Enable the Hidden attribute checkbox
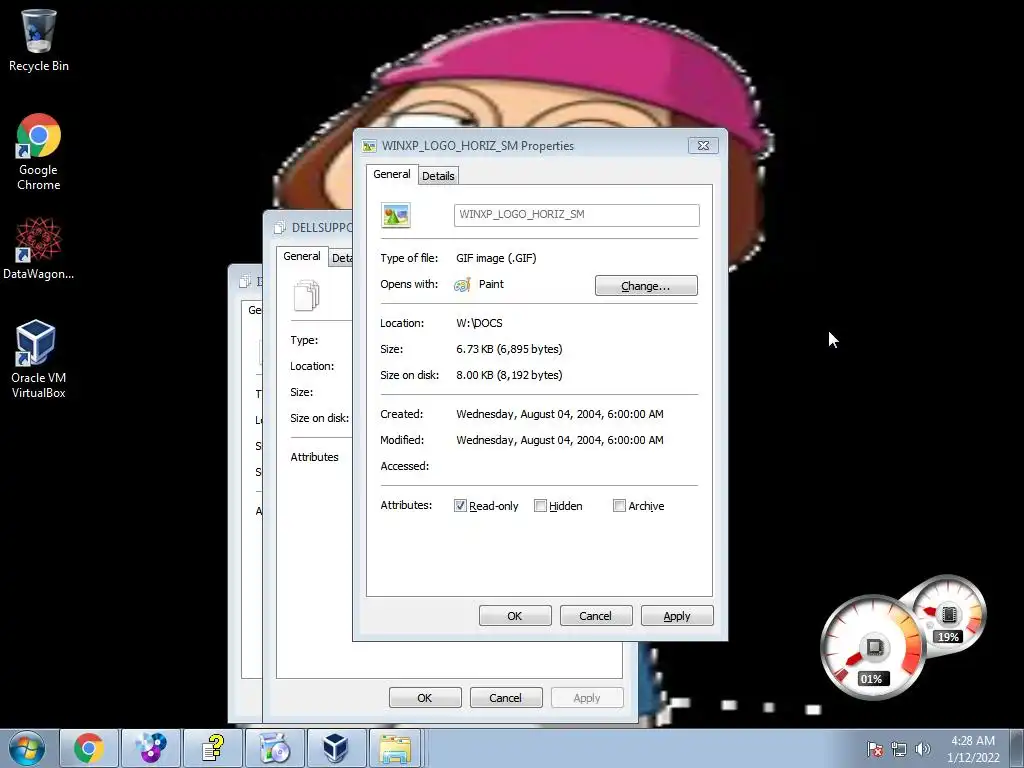Viewport: 1024px width, 768px height. [540, 505]
